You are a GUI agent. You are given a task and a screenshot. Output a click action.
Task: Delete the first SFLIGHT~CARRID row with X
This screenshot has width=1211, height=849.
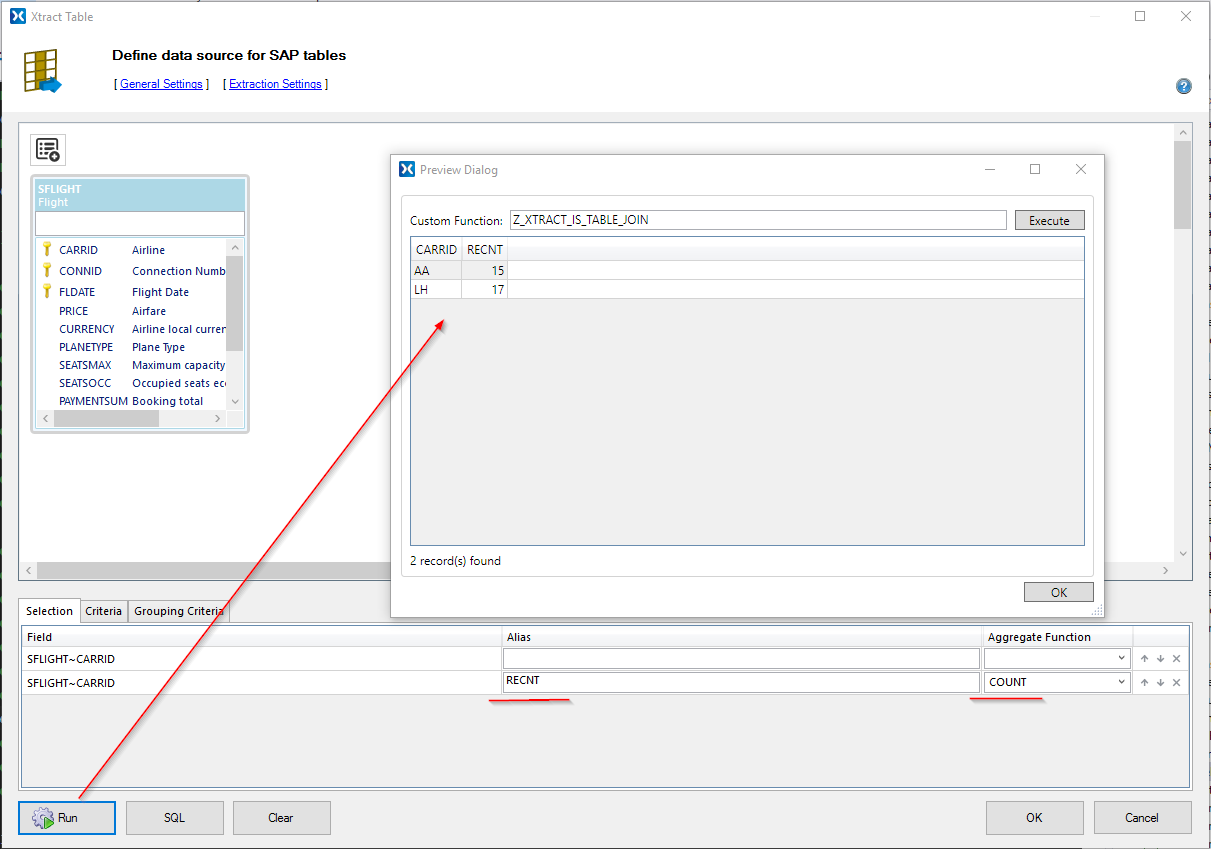click(1176, 659)
